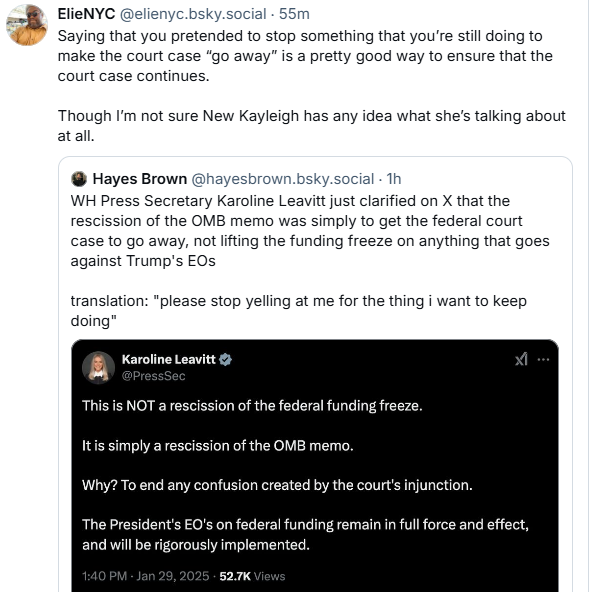This screenshot has width=592, height=592.
Task: Open ElieNYC's profile avatar
Action: tap(27, 25)
